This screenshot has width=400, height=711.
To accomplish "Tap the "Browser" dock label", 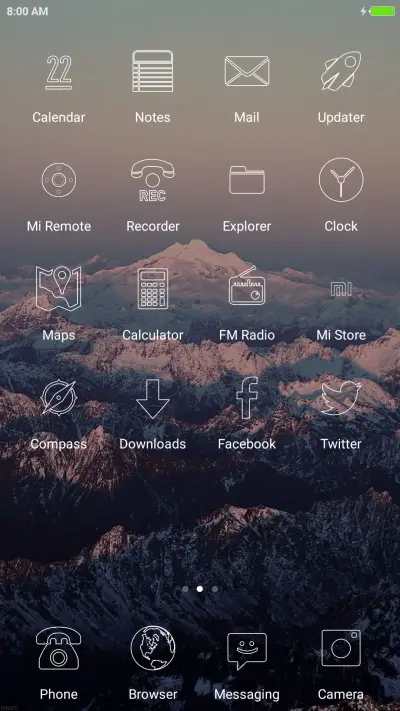I will (152, 694).
